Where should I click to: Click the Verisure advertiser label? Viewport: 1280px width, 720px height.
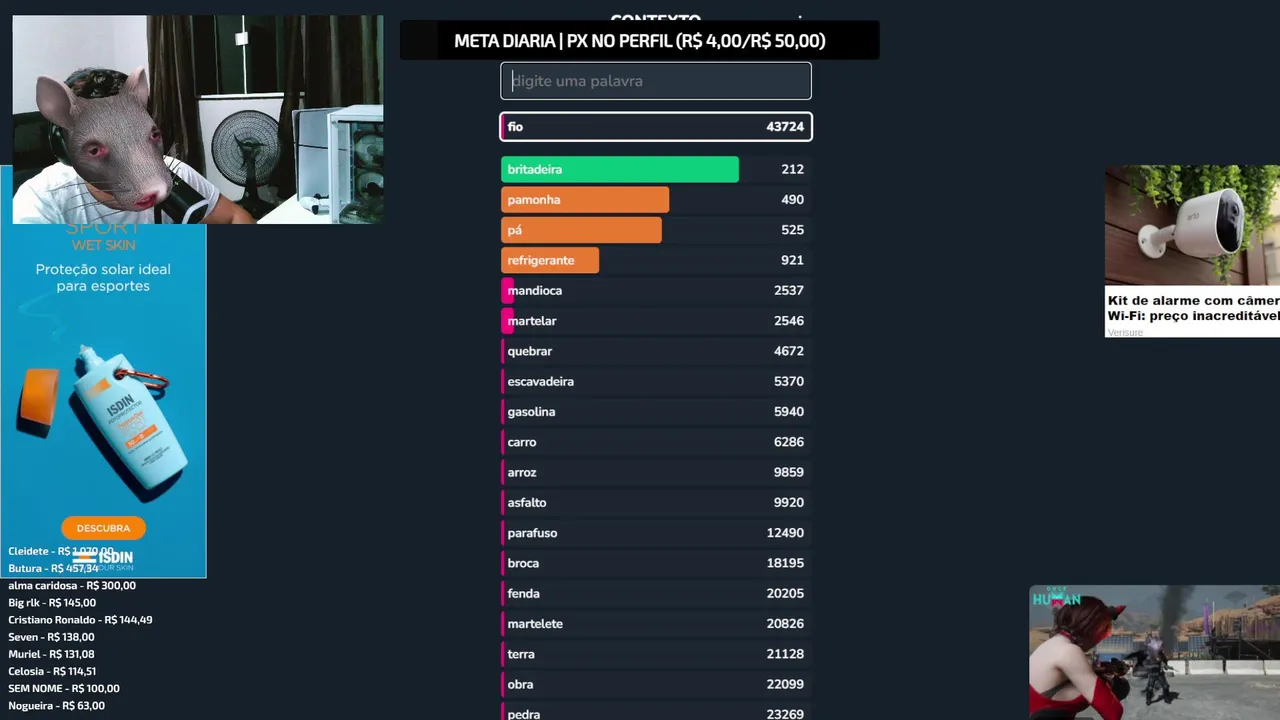click(x=1125, y=332)
